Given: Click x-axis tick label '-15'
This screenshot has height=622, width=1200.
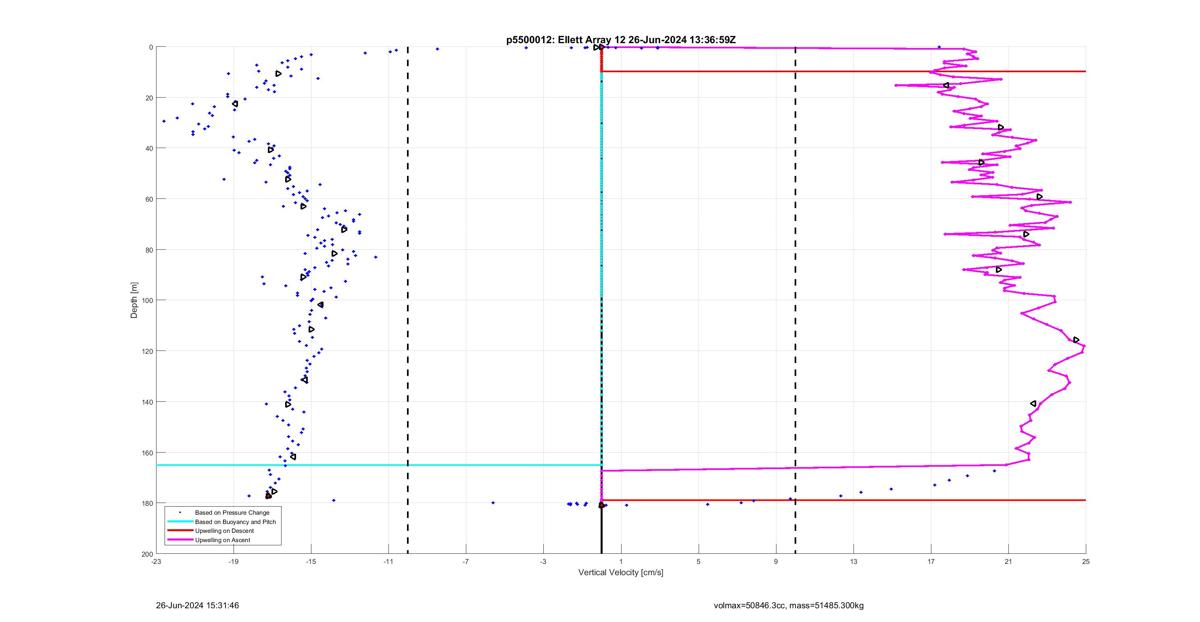Looking at the screenshot, I should point(311,562).
